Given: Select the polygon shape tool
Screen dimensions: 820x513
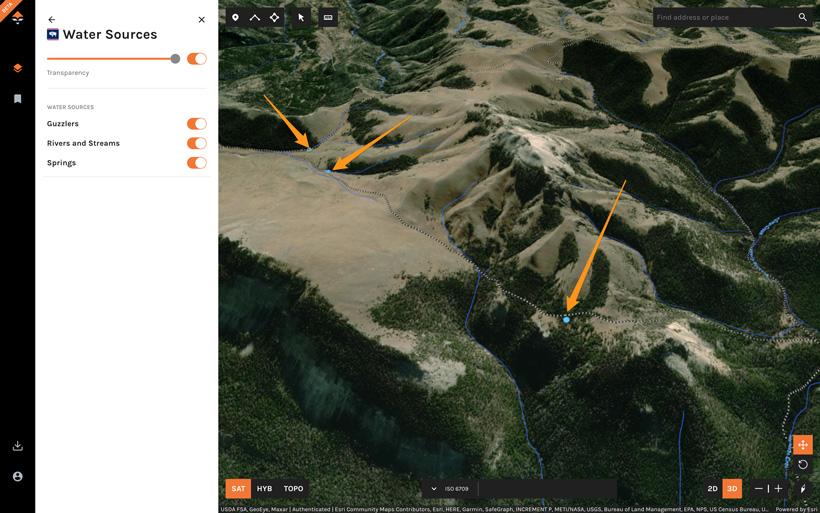Looking at the screenshot, I should (275, 17).
